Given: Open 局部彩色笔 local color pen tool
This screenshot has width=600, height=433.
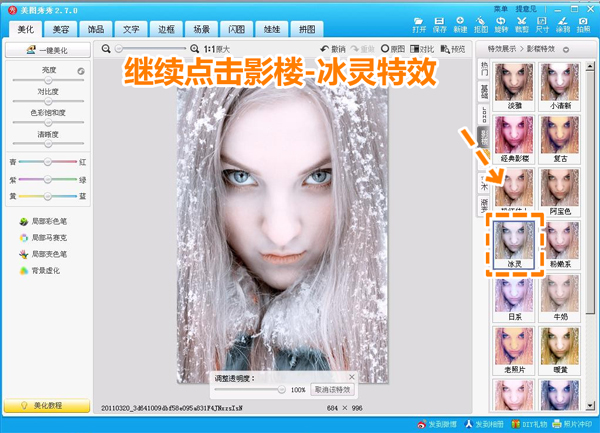Looking at the screenshot, I should [x=45, y=221].
